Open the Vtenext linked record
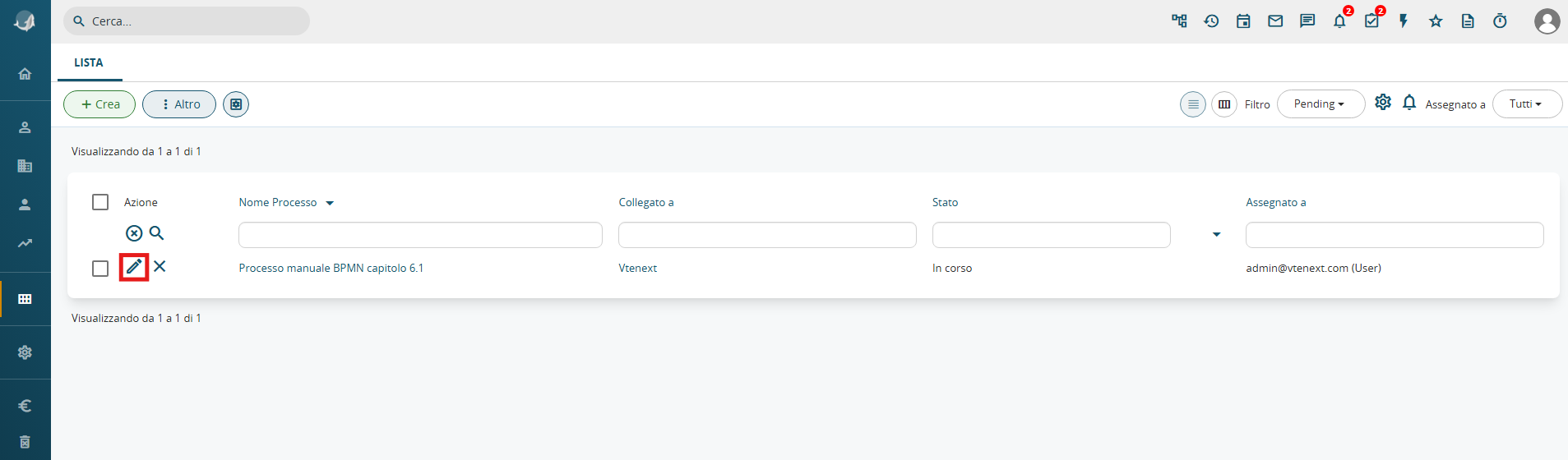 [x=638, y=268]
